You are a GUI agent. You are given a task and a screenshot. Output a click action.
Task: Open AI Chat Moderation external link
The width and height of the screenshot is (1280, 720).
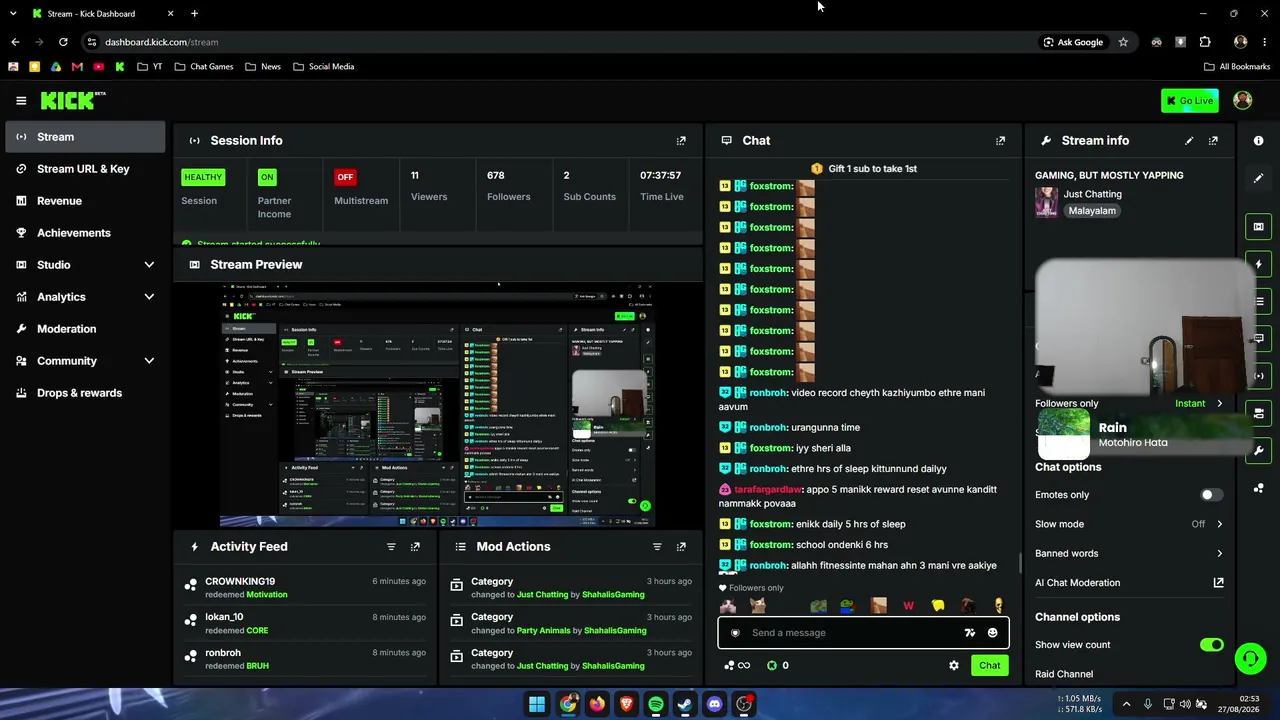1218,583
